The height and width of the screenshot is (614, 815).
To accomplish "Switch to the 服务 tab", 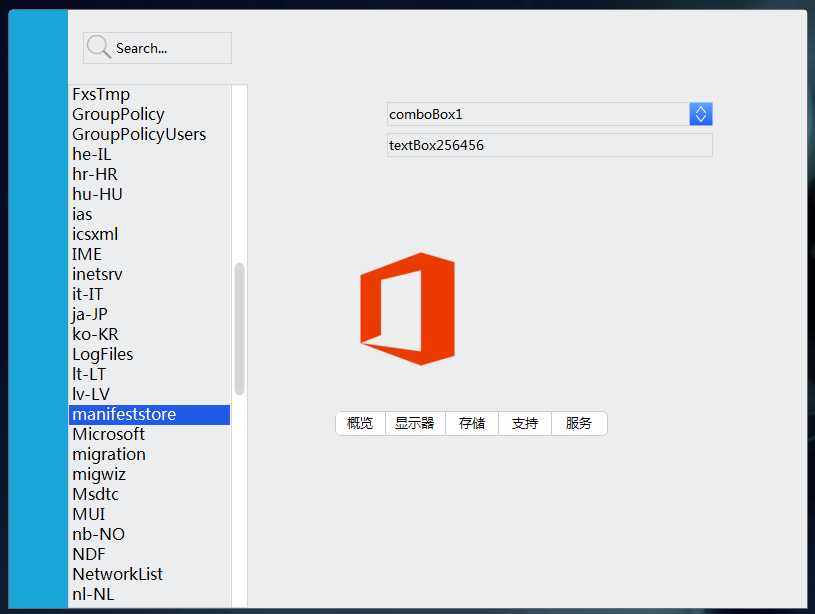I will coord(579,423).
